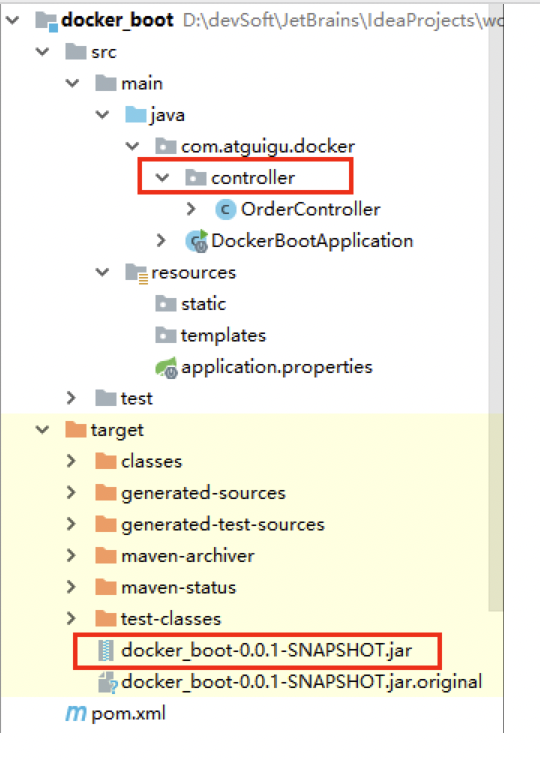
Task: Click the docker_boot project module icon
Action: [x=47, y=21]
